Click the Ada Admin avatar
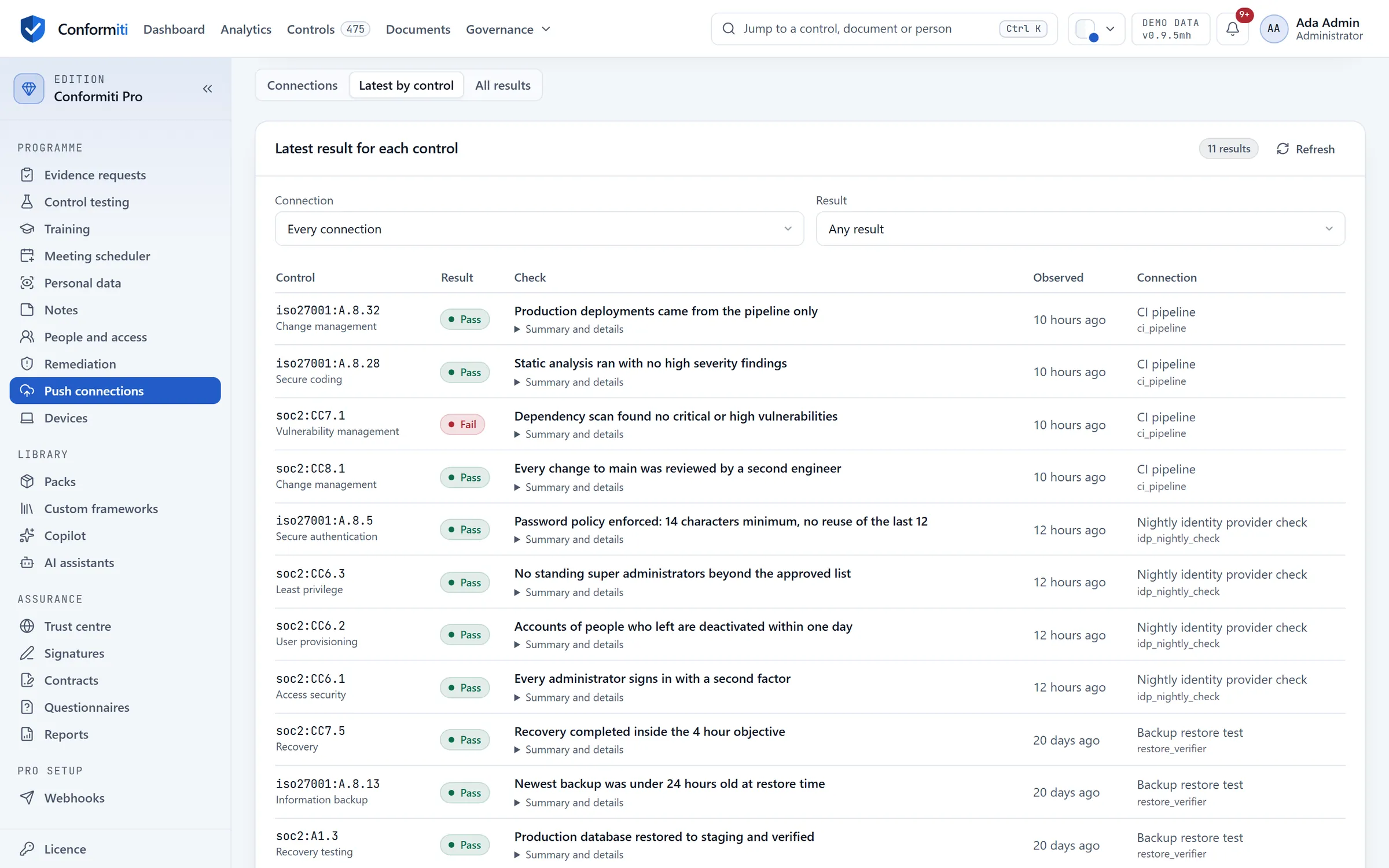Viewport: 1389px width, 868px height. tap(1273, 29)
